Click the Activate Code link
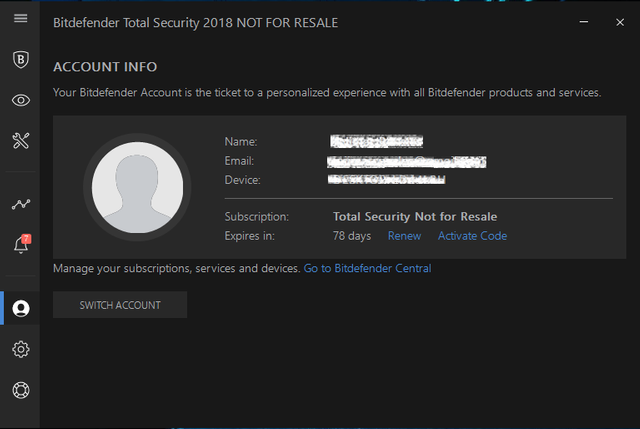This screenshot has width=640, height=429. tap(472, 236)
